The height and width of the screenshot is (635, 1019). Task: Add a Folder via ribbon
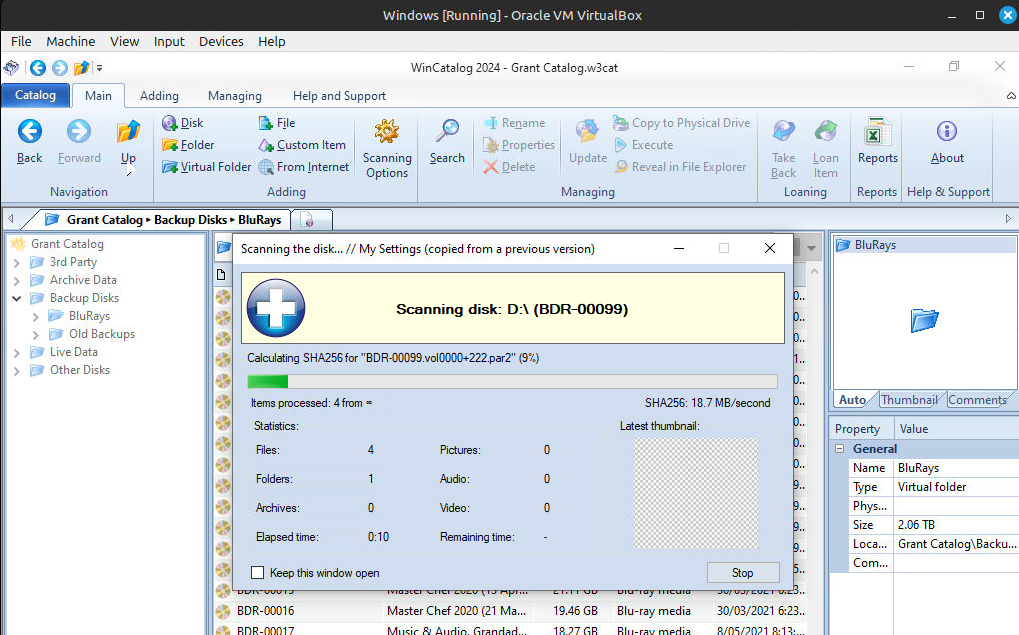click(x=188, y=145)
